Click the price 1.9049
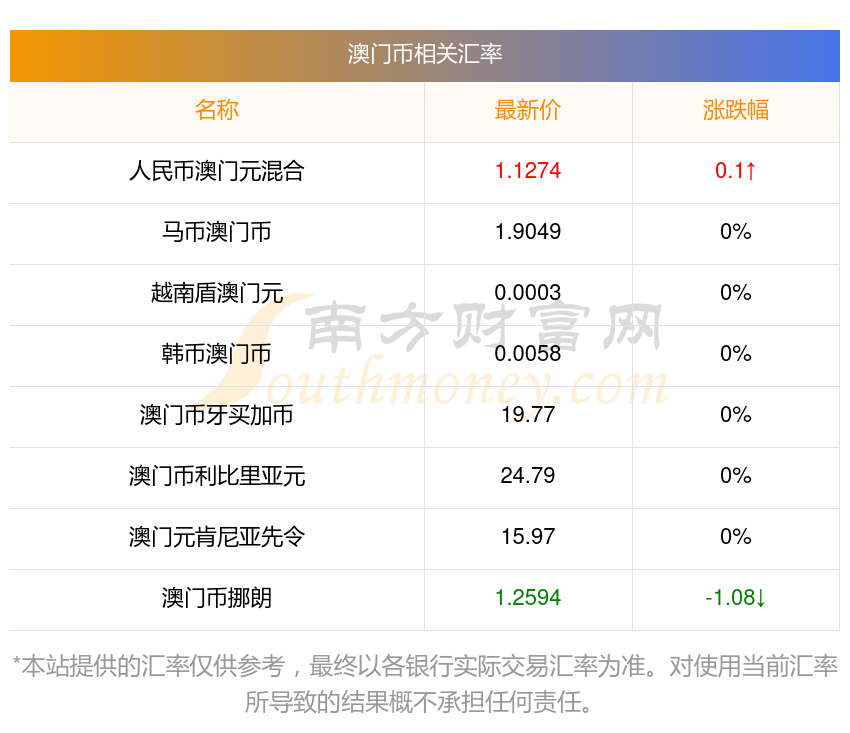Screen dimensions: 850x733 pos(527,232)
